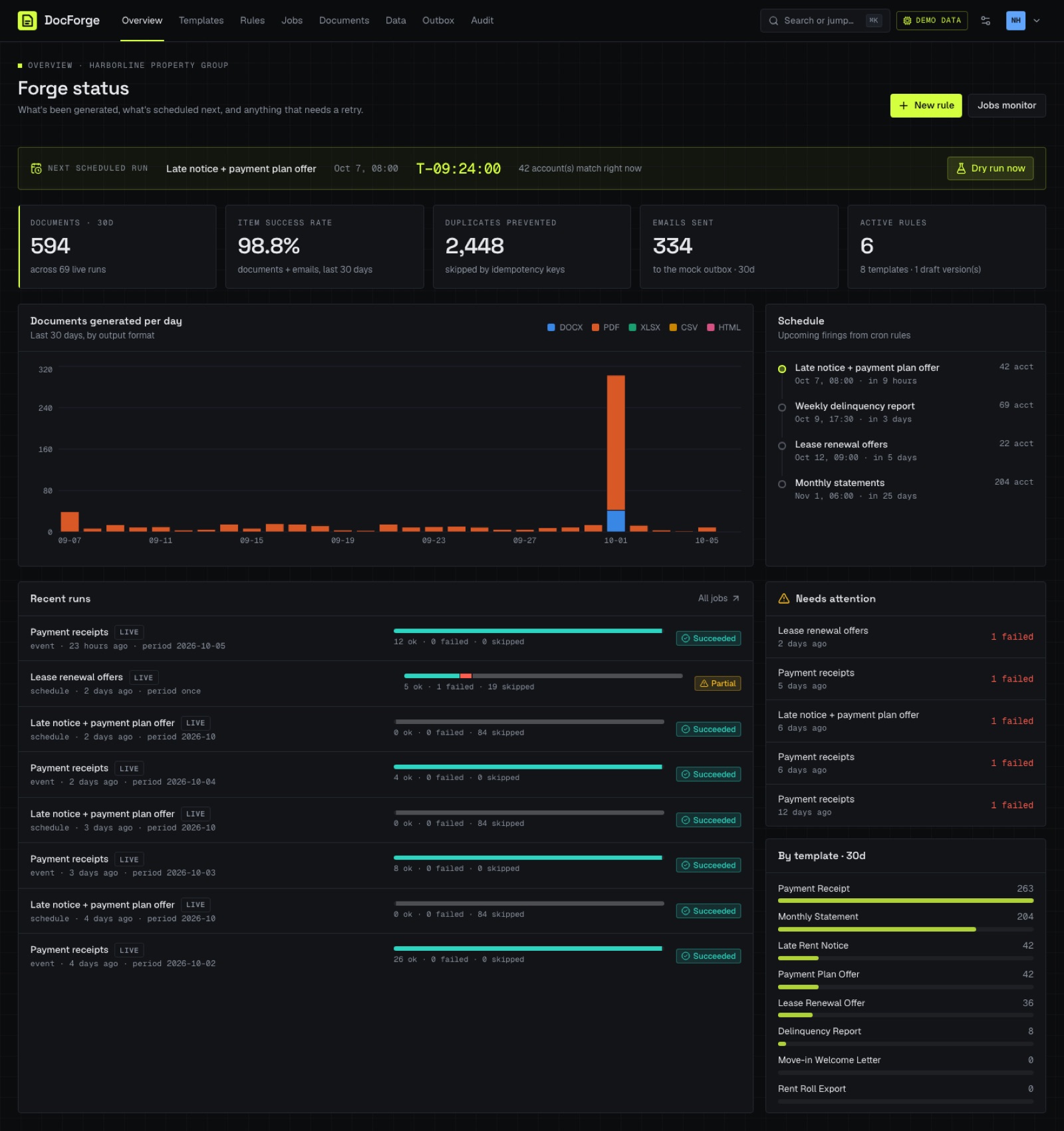Toggle CSV series in chart legend

pyautogui.click(x=684, y=327)
